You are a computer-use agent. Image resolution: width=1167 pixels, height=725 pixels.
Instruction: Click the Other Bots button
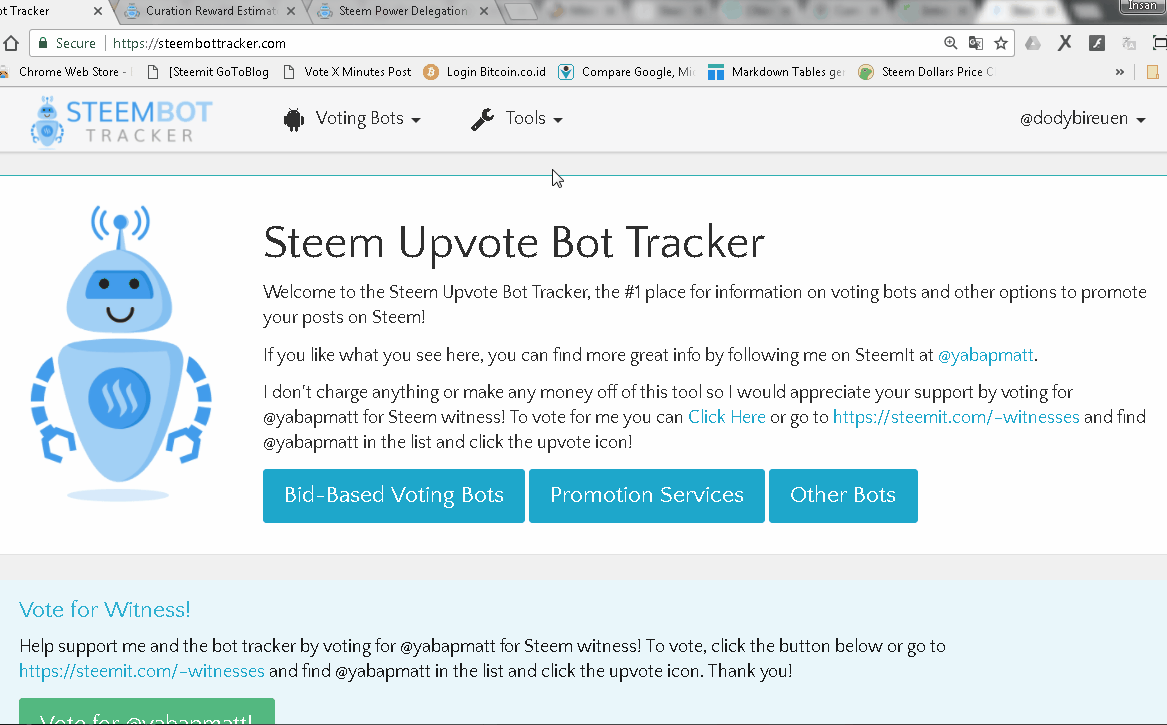(x=843, y=496)
